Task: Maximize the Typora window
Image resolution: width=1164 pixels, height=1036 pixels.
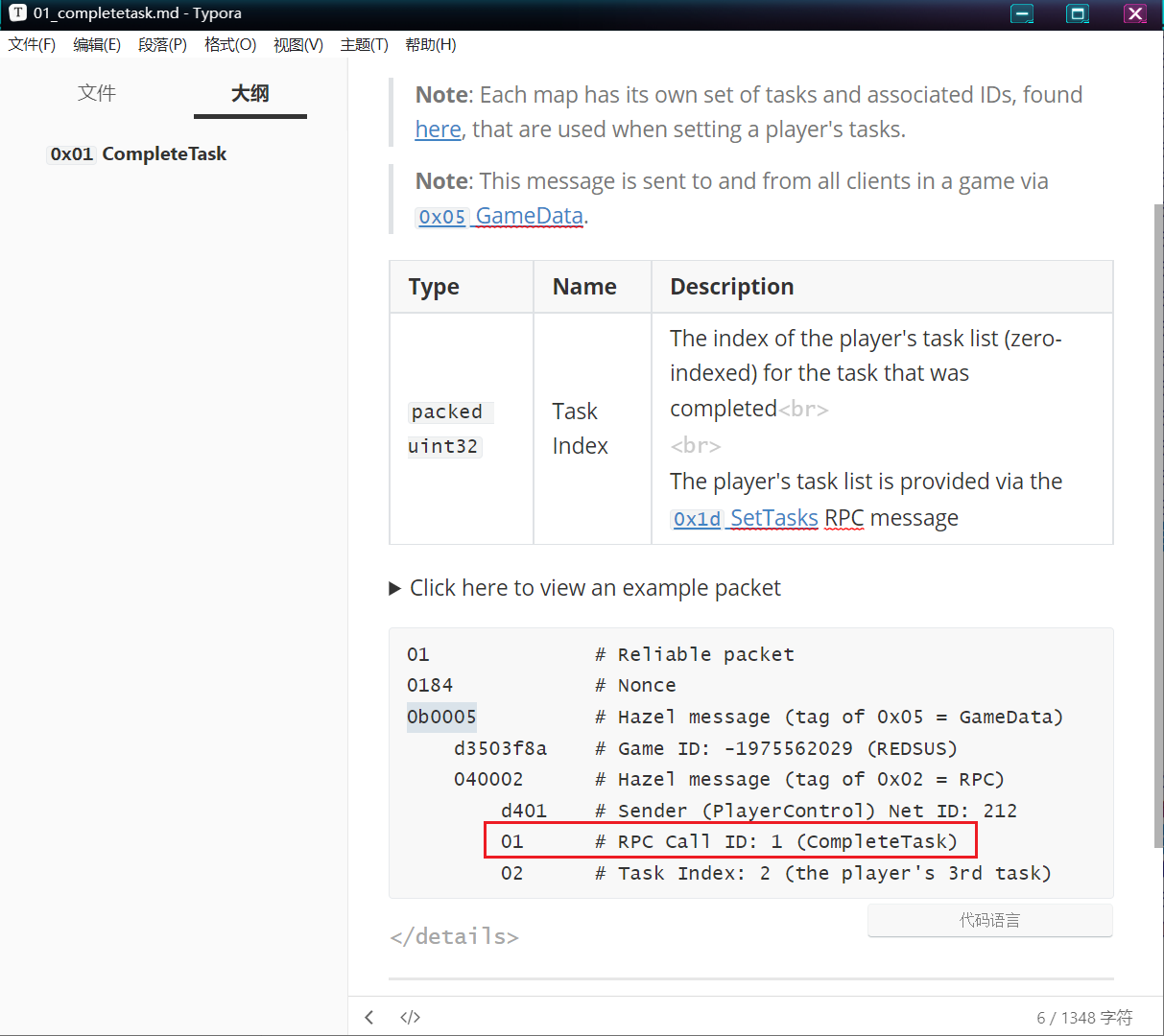Action: click(x=1078, y=13)
